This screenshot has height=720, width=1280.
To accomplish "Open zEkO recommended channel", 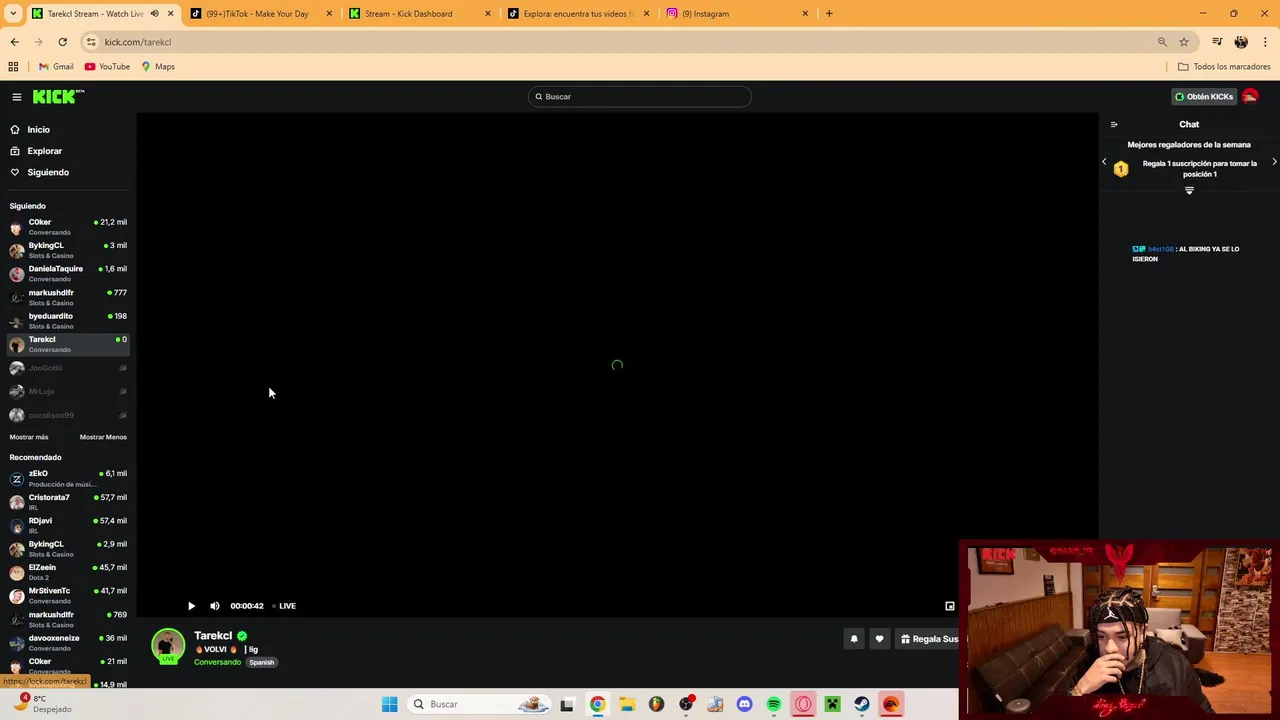I will coord(68,479).
